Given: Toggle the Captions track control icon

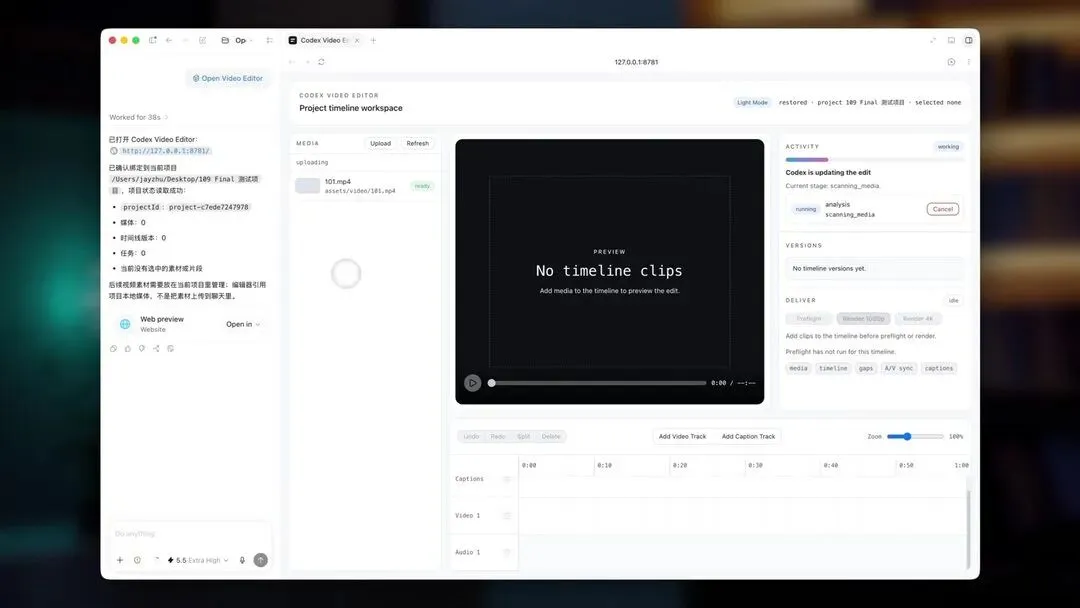Looking at the screenshot, I should point(507,479).
